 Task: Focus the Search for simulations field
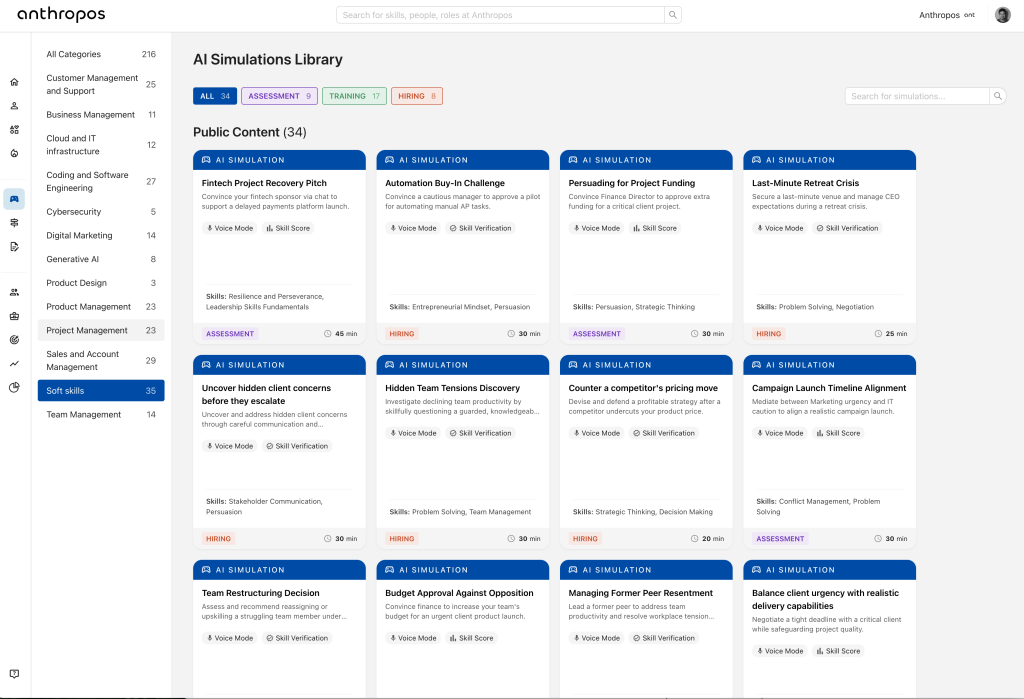click(x=917, y=96)
